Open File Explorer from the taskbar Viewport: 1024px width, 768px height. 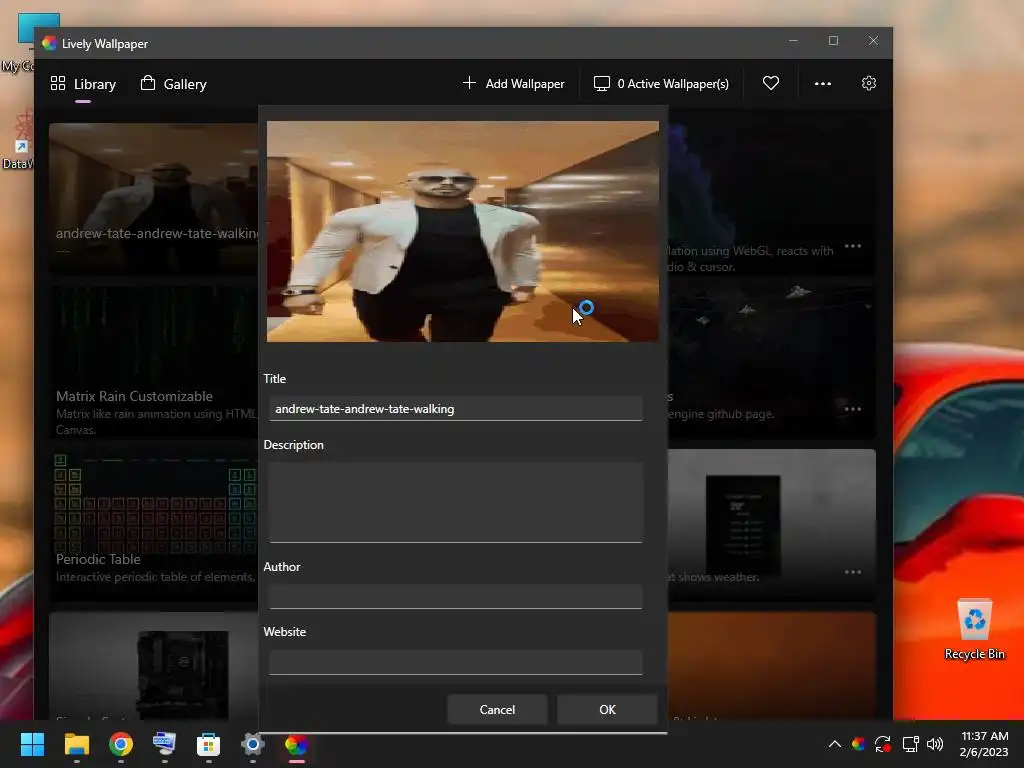click(x=76, y=744)
